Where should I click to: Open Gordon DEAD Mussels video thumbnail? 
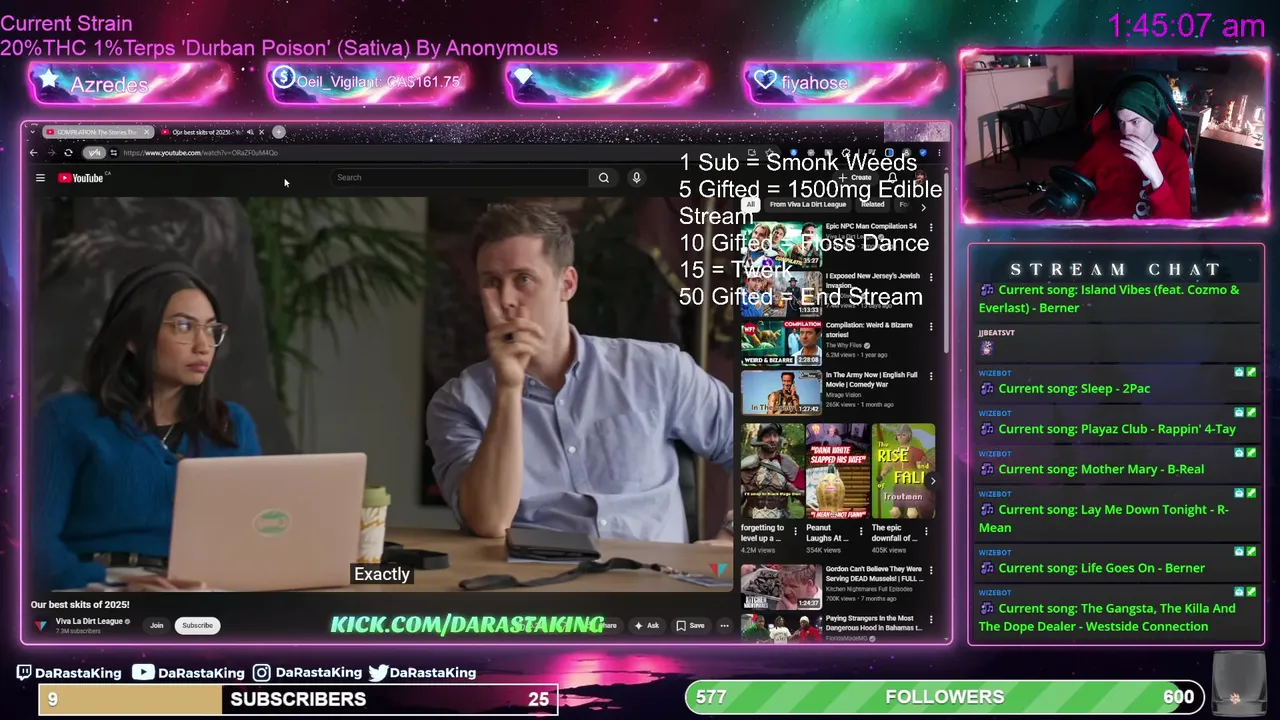781,587
